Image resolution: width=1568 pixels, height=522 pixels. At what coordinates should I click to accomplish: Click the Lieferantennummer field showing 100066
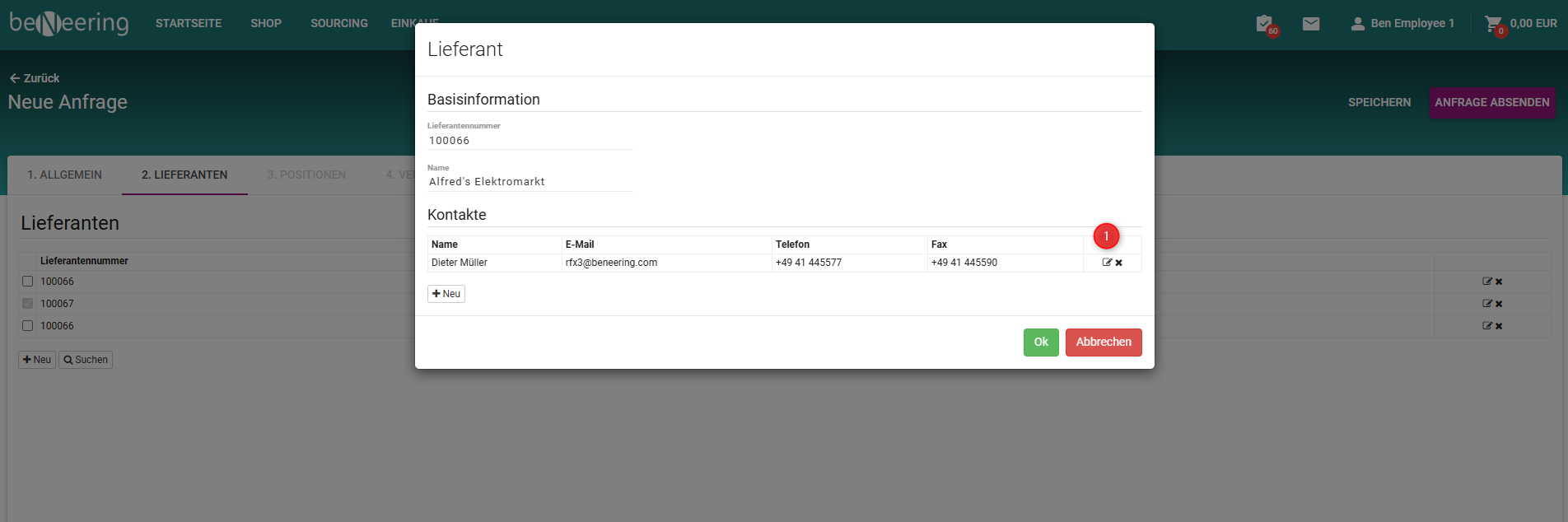tap(530, 141)
